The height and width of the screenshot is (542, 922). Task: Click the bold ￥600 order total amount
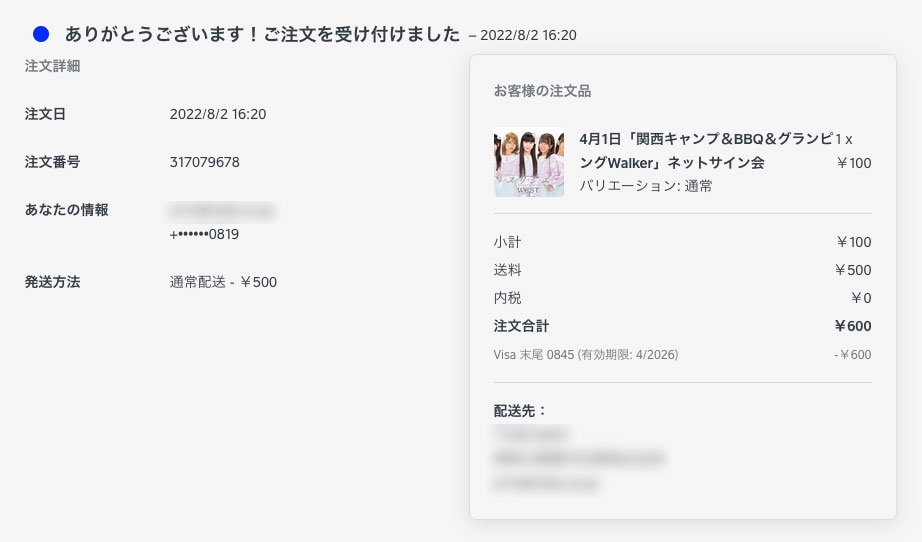pyautogui.click(x=852, y=326)
